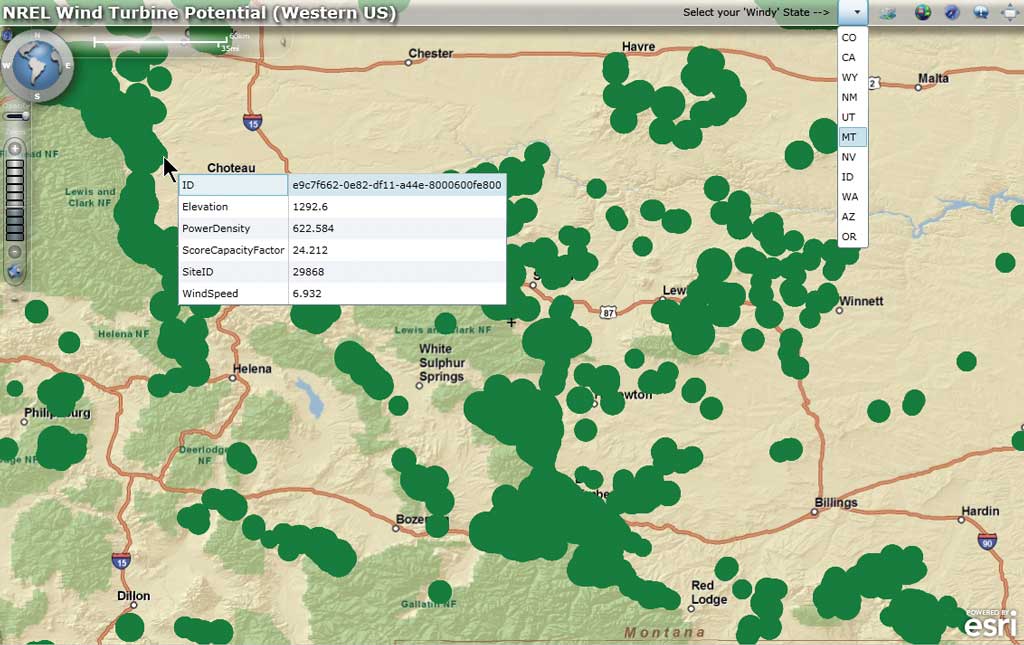This screenshot has width=1024, height=645.
Task: Click the US 87 highway shield
Action: 608,313
